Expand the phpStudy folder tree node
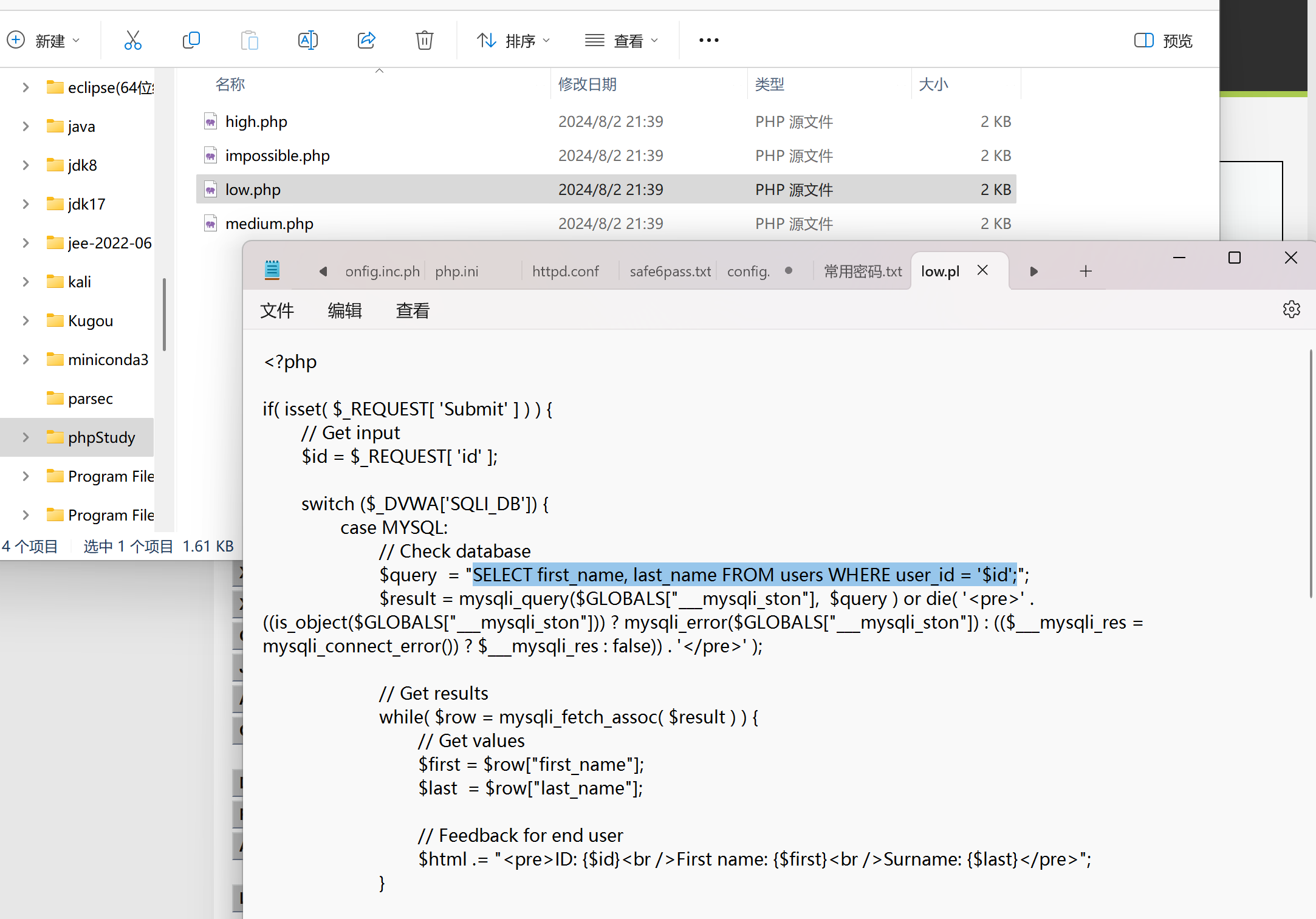Screen dimensions: 1316x919 pos(26,437)
